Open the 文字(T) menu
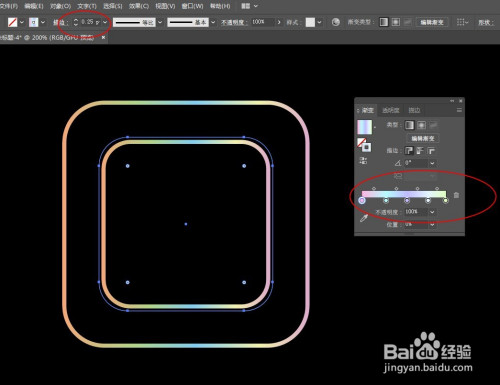This screenshot has width=500, height=385. coord(87,6)
